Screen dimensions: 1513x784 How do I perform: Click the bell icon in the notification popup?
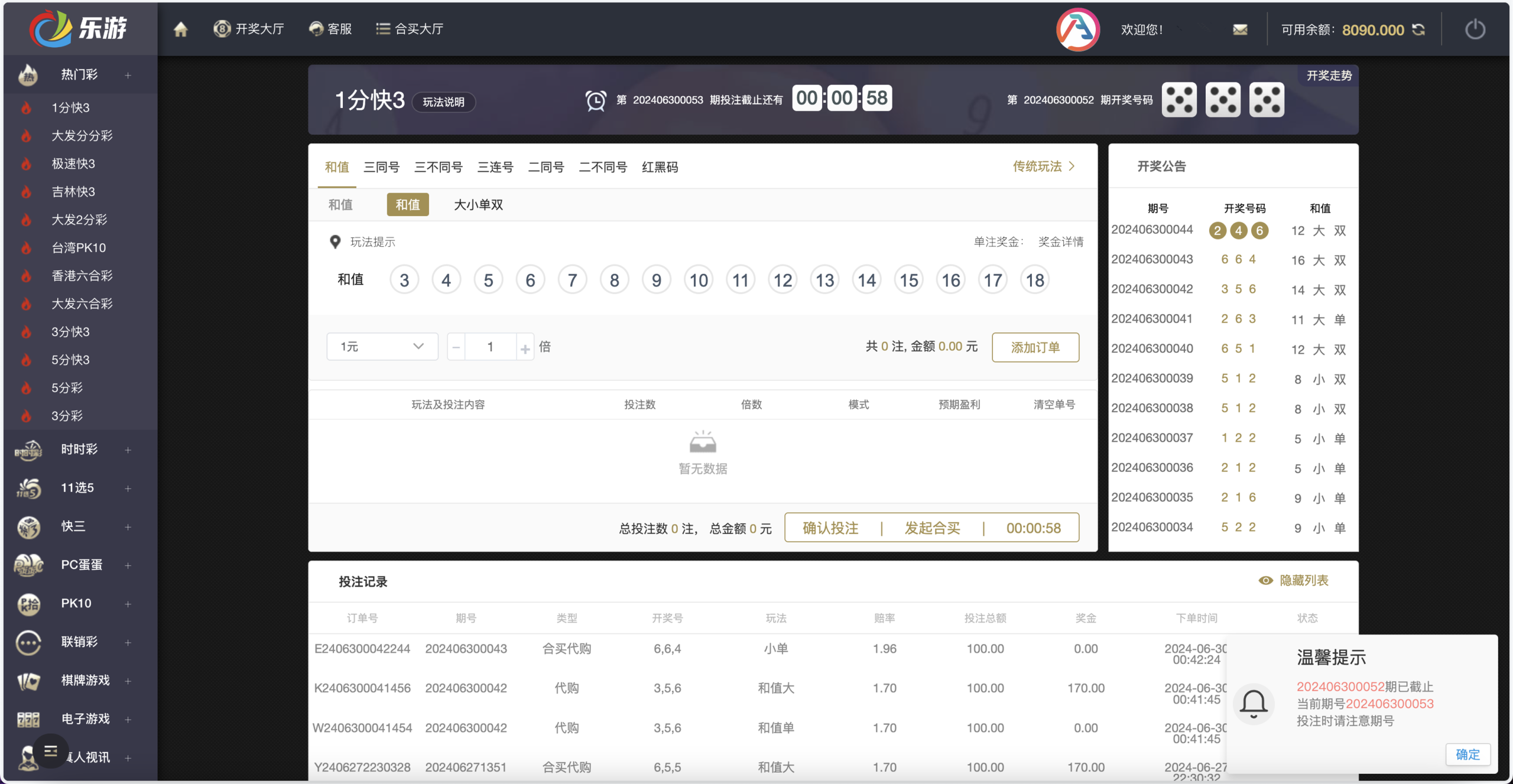[x=1253, y=704]
